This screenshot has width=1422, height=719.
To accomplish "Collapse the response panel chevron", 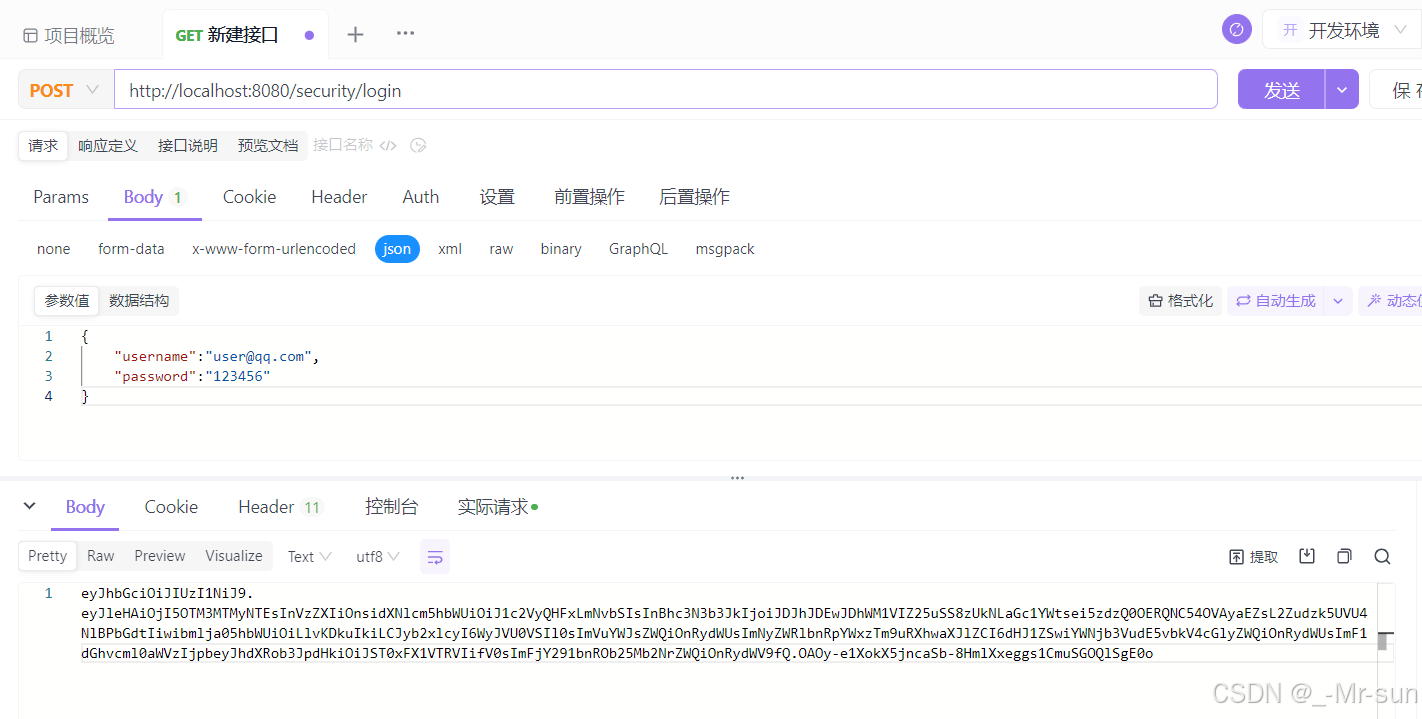I will 29,506.
